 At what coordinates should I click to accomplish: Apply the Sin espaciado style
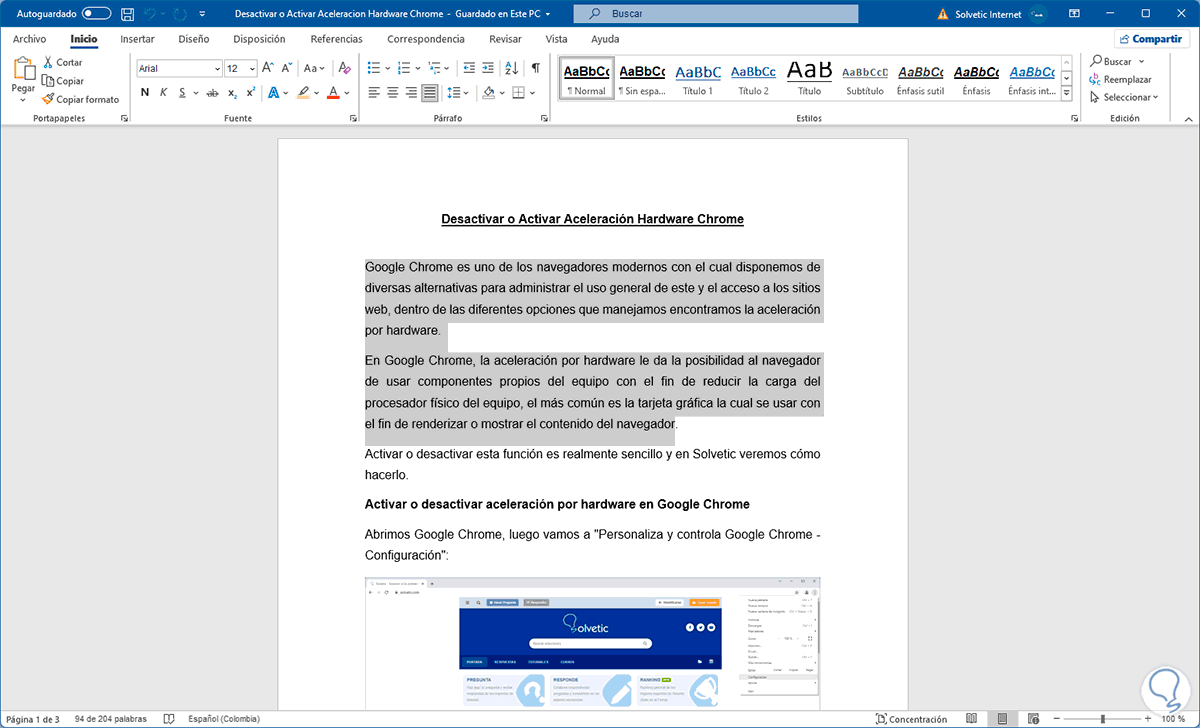coord(641,79)
